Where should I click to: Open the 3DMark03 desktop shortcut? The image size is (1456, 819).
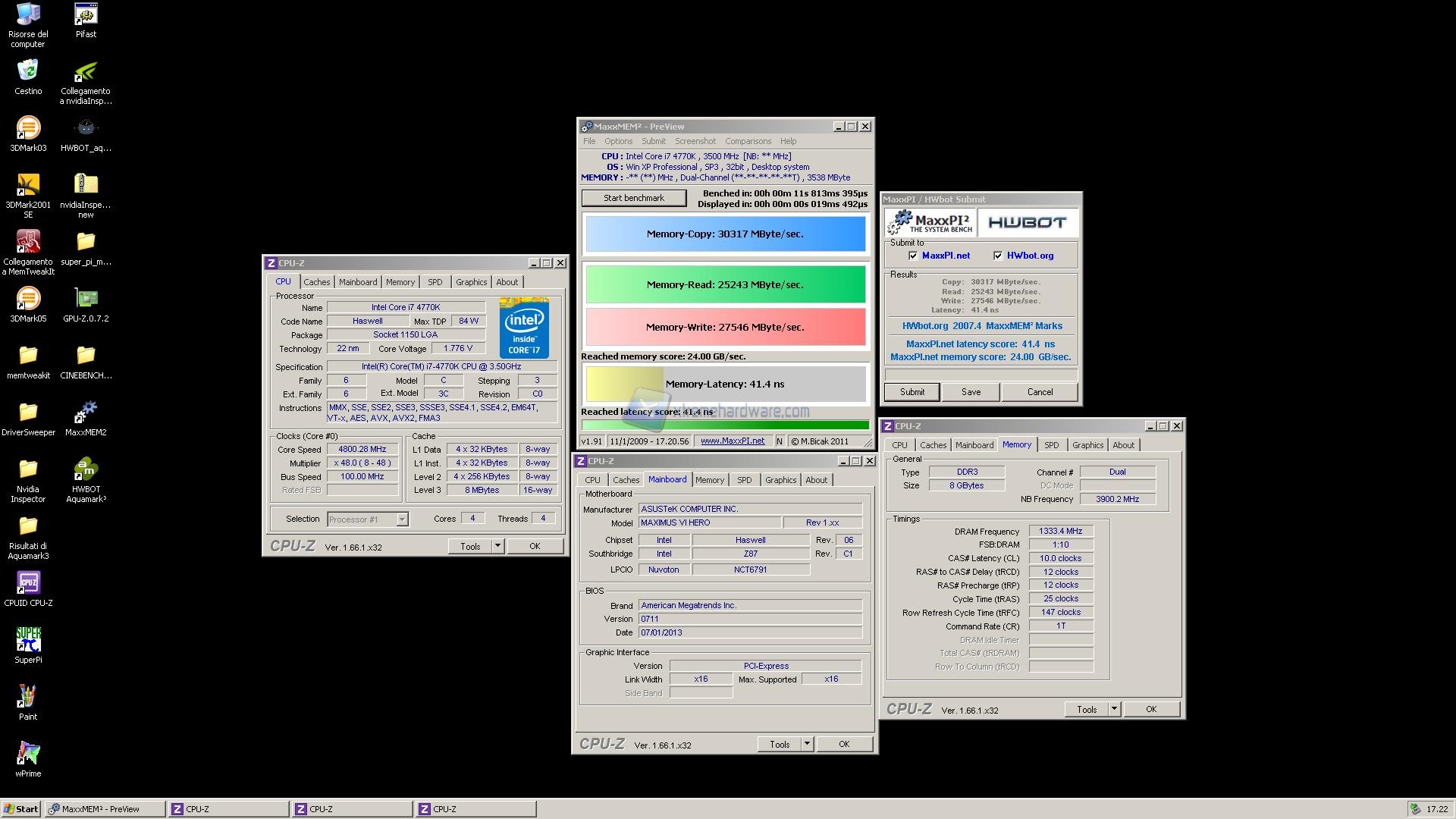coord(28,129)
